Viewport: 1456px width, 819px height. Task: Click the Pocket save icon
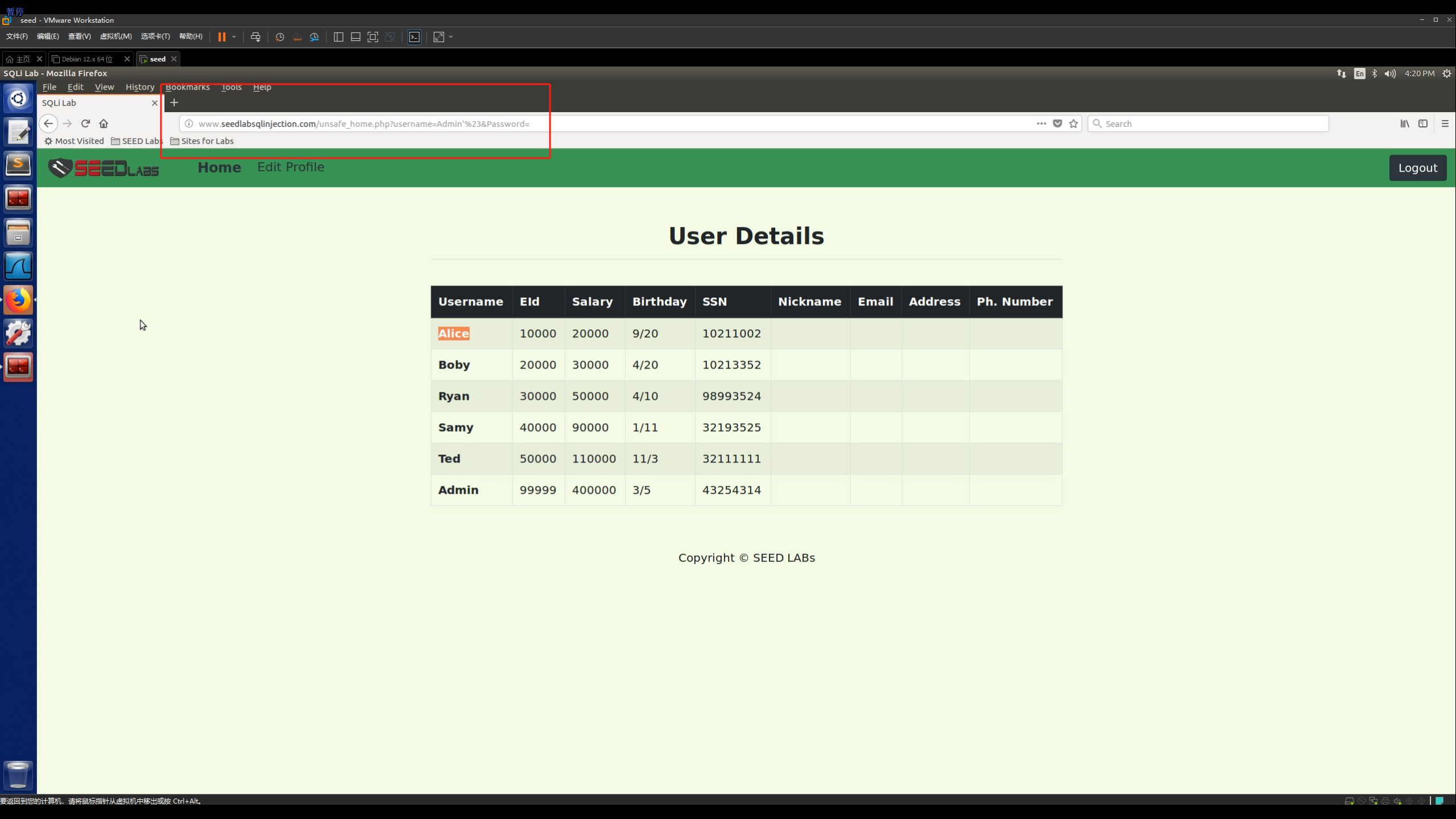click(x=1057, y=123)
